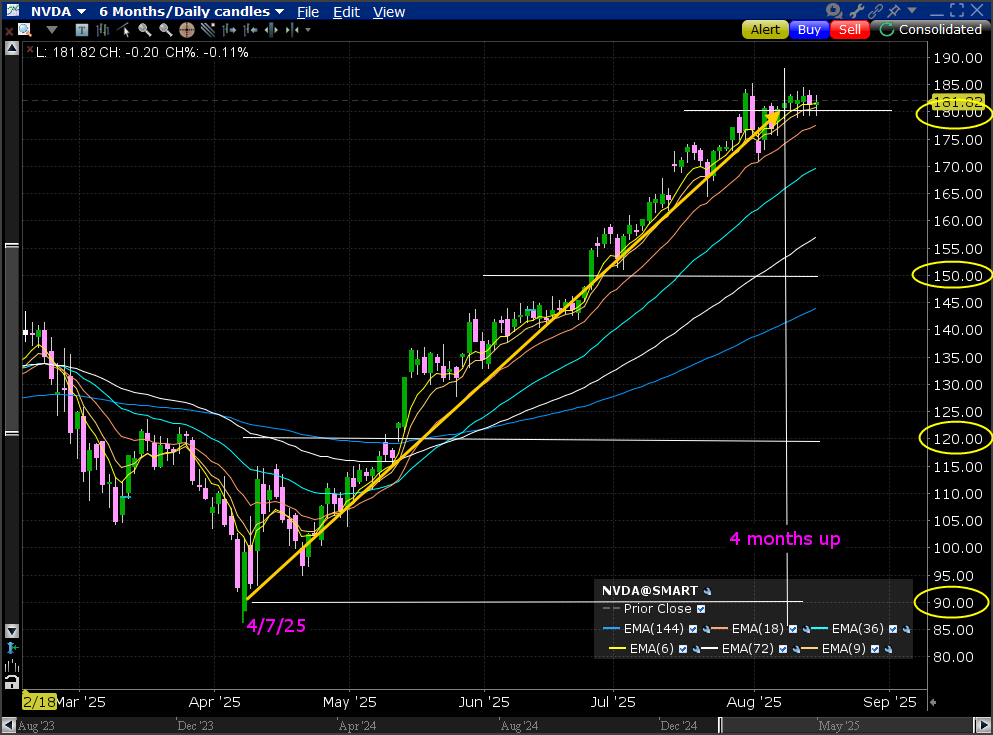
Task: Open EMA(18) settings wrench
Action: [806, 629]
